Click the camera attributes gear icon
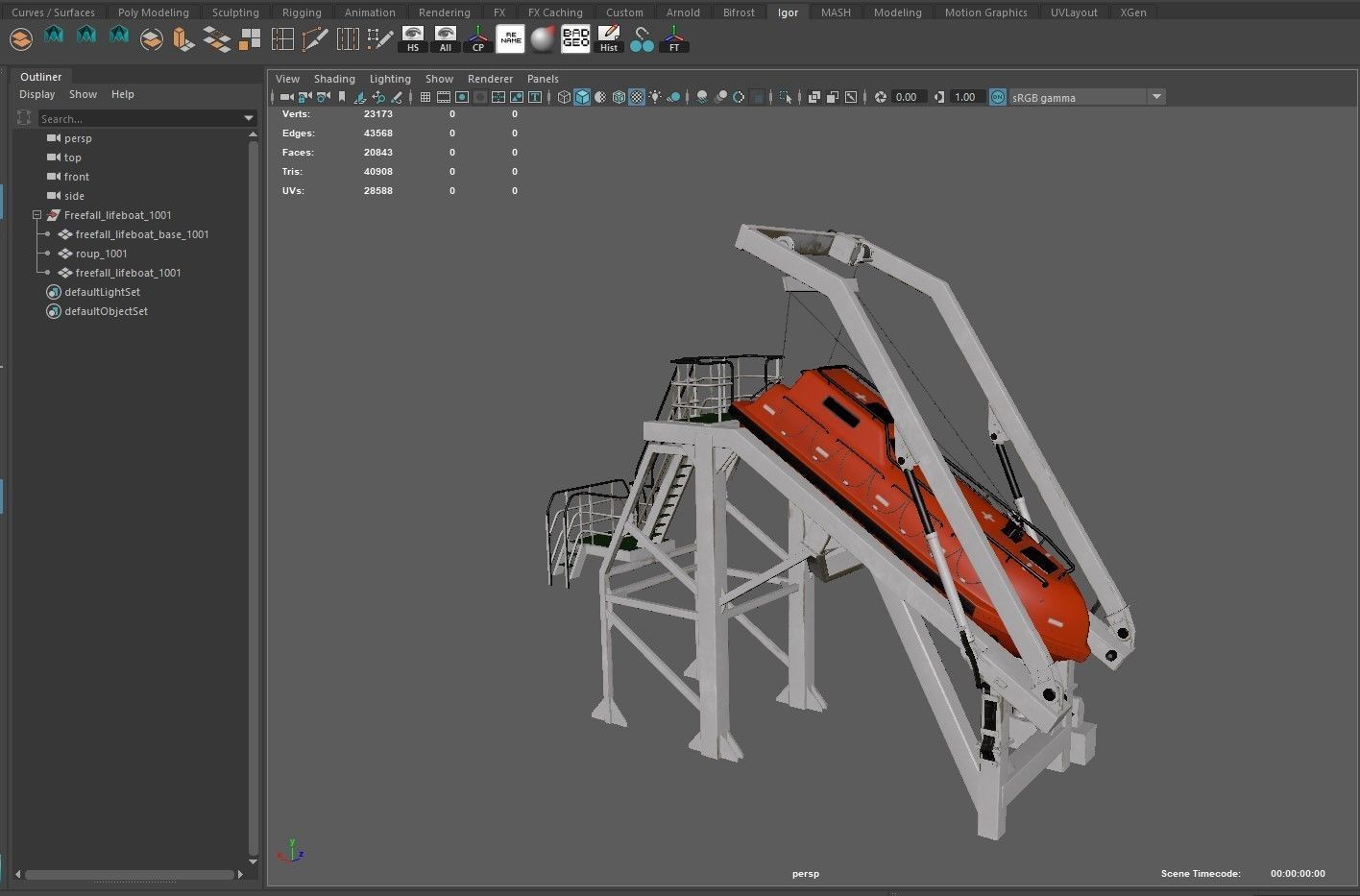This screenshot has width=1360, height=896. point(323,97)
